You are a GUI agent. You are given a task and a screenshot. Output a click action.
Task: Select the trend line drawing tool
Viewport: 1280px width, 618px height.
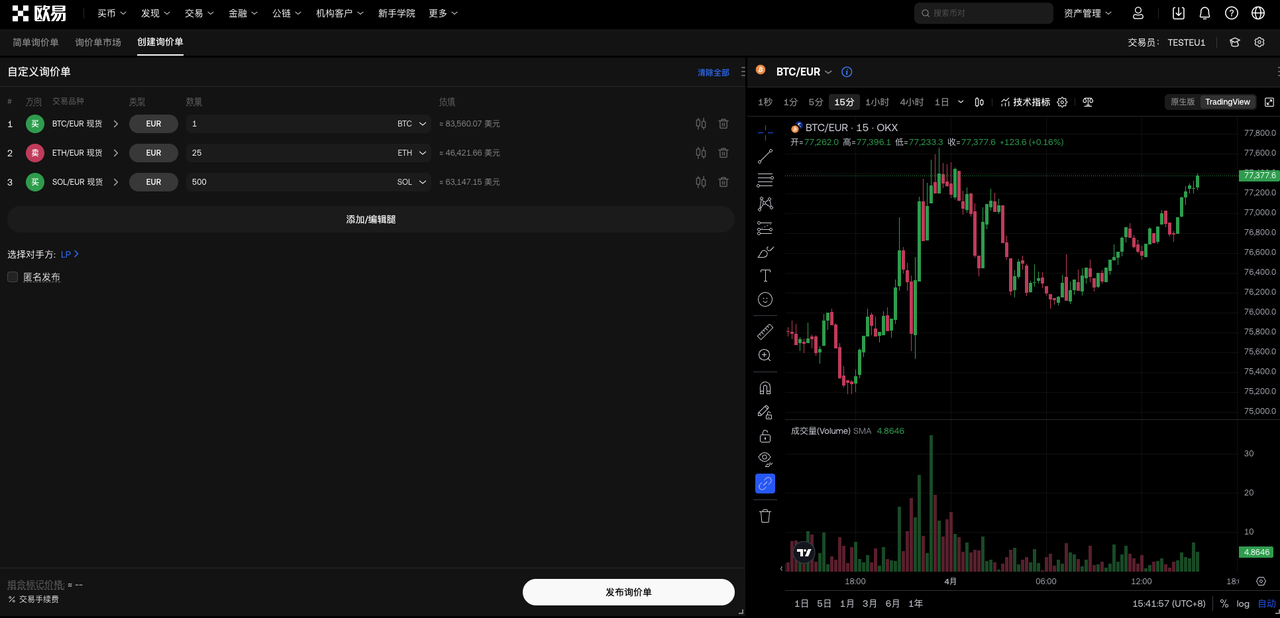(765, 155)
